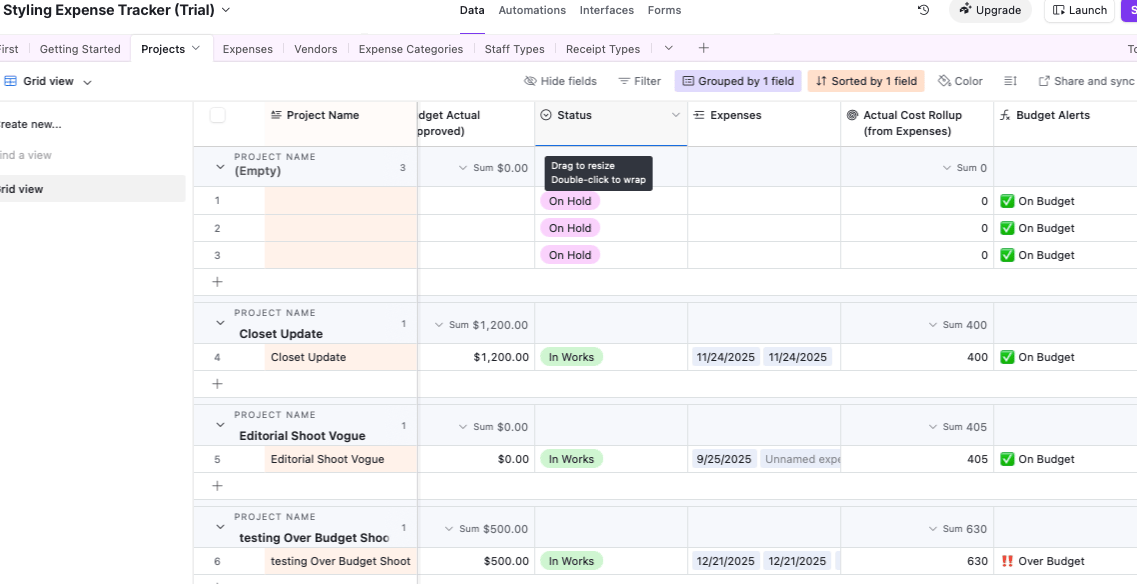Click the row height icon in toolbar
The height and width of the screenshot is (584, 1137).
[x=1010, y=81]
